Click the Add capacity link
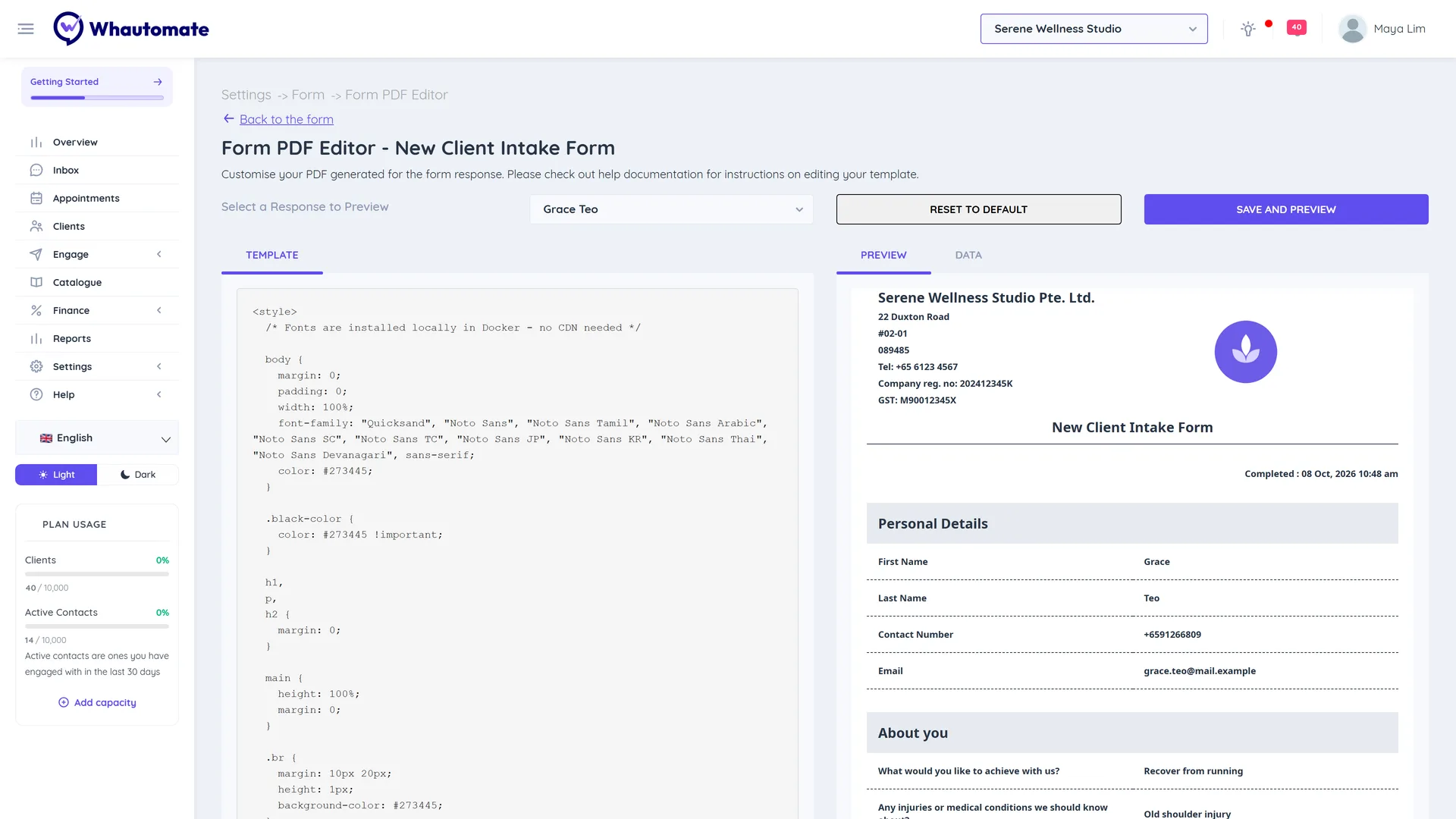The image size is (1456, 819). click(x=105, y=703)
